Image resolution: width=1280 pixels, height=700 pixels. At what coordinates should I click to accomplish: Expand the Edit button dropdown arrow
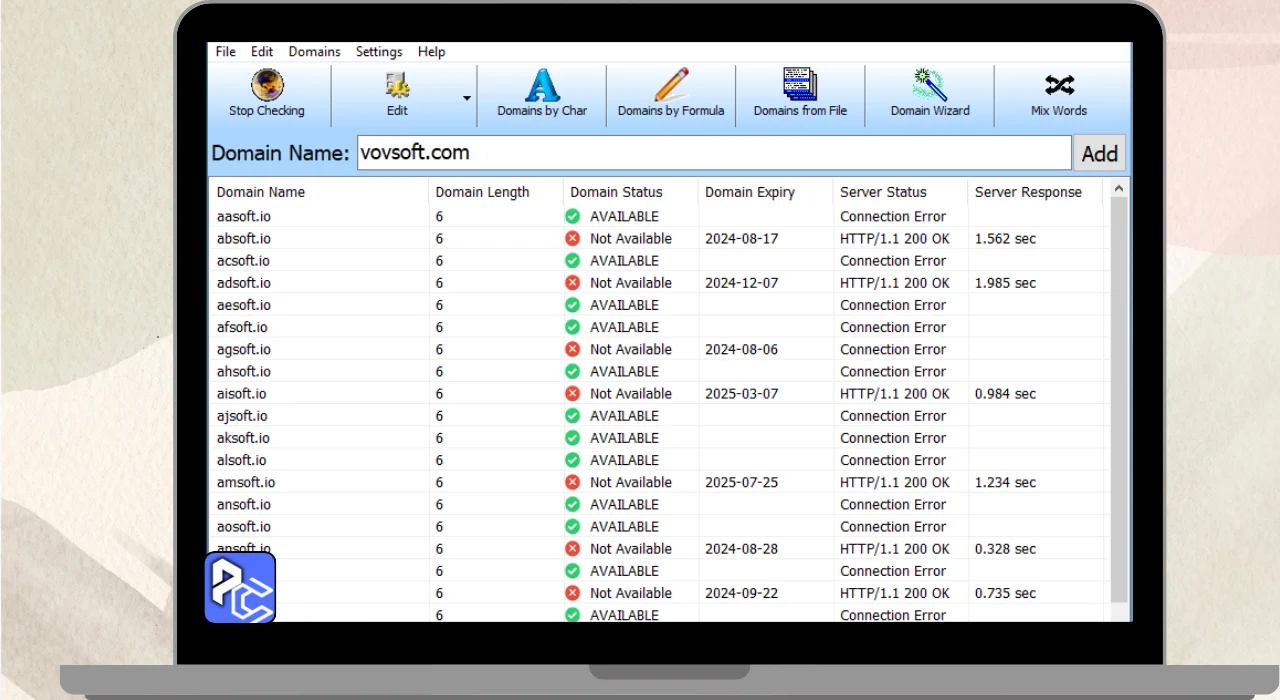pyautogui.click(x=466, y=98)
